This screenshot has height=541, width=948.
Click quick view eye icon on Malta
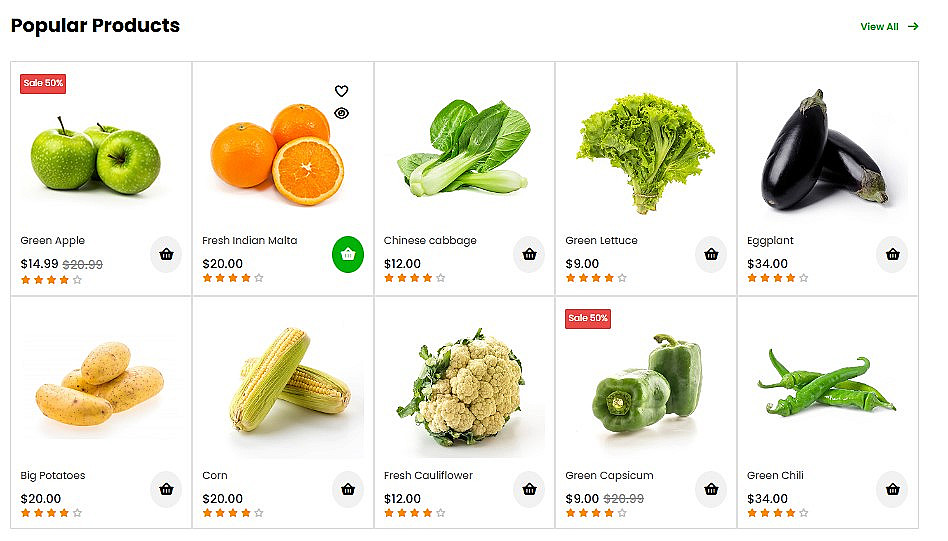(342, 113)
